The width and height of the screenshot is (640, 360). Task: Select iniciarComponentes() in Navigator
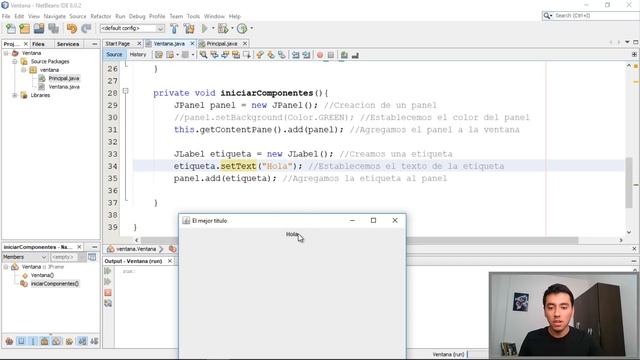pyautogui.click(x=55, y=283)
